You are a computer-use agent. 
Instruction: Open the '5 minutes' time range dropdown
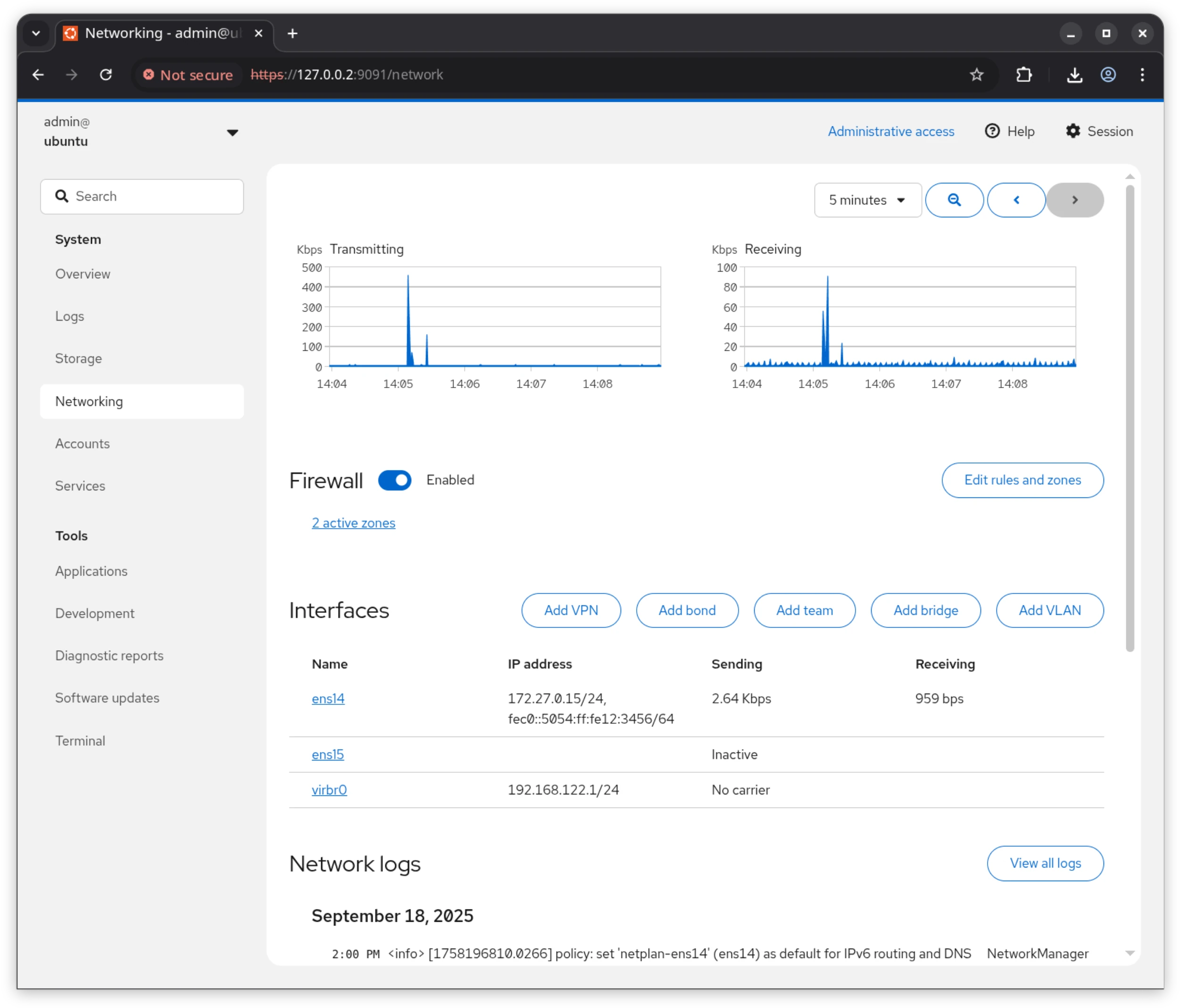[867, 200]
